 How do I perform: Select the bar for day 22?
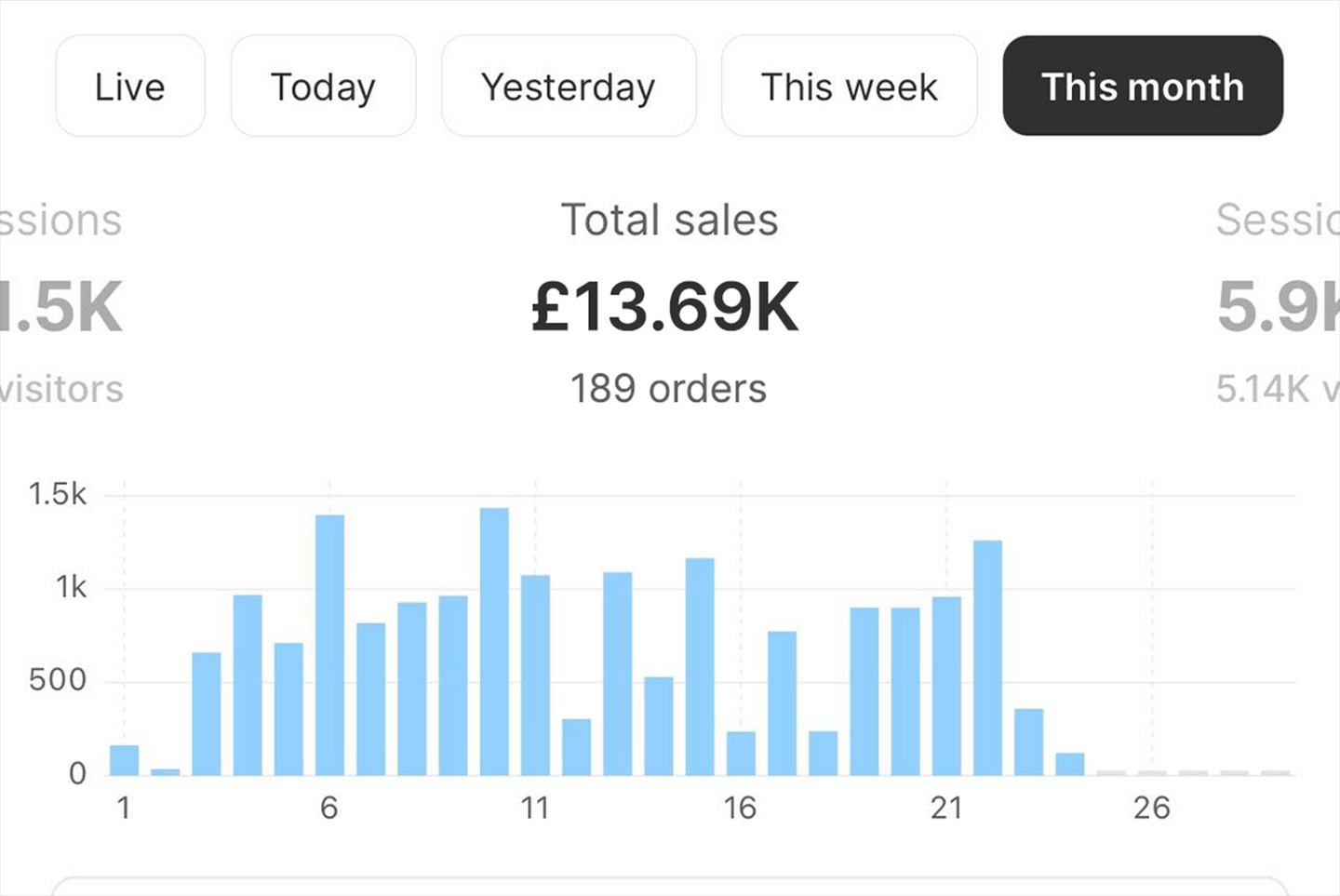[987, 658]
